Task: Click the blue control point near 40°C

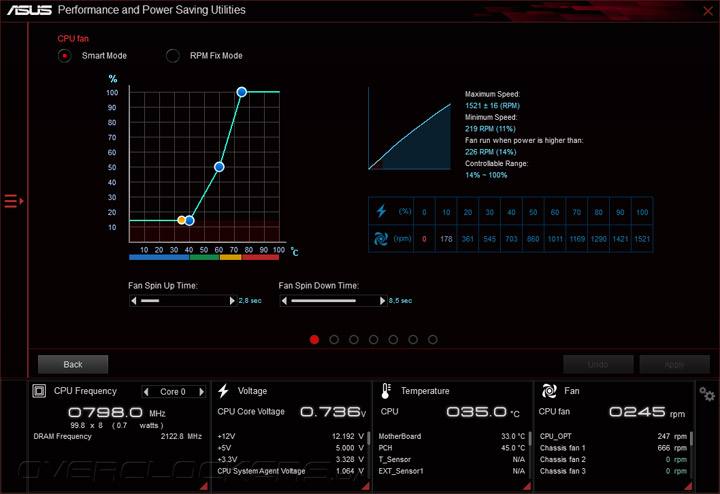Action: (189, 221)
